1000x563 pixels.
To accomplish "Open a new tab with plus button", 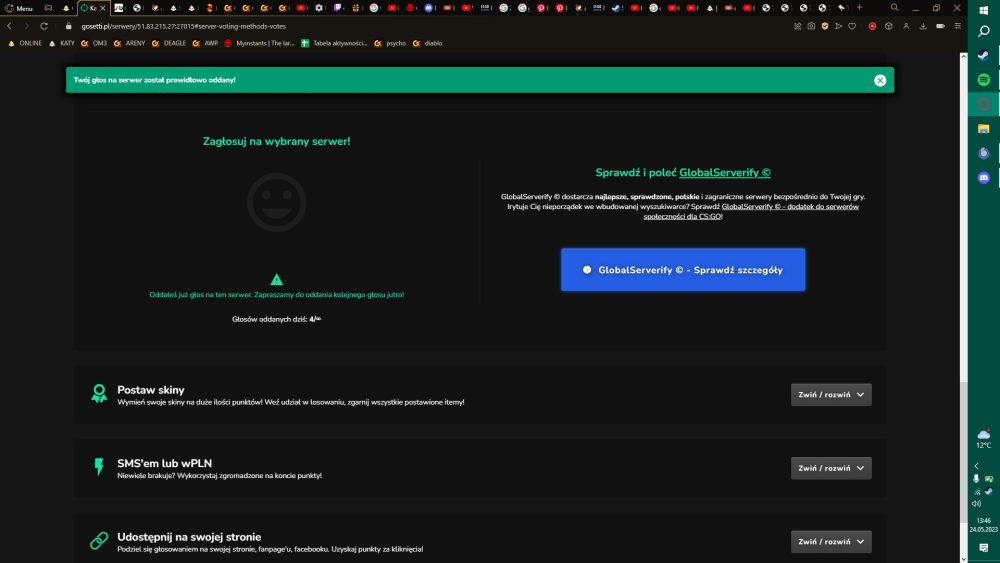I will (859, 8).
